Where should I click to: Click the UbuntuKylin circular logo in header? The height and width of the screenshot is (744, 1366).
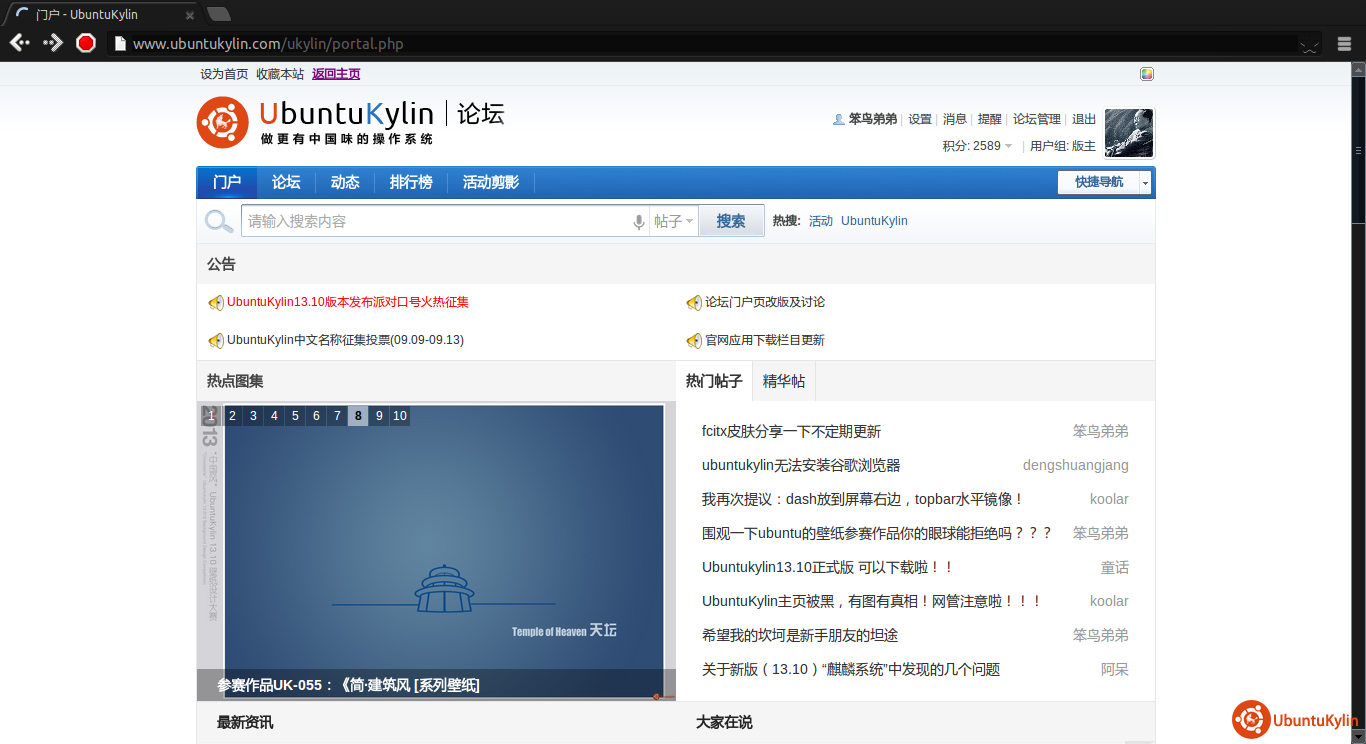click(x=222, y=123)
